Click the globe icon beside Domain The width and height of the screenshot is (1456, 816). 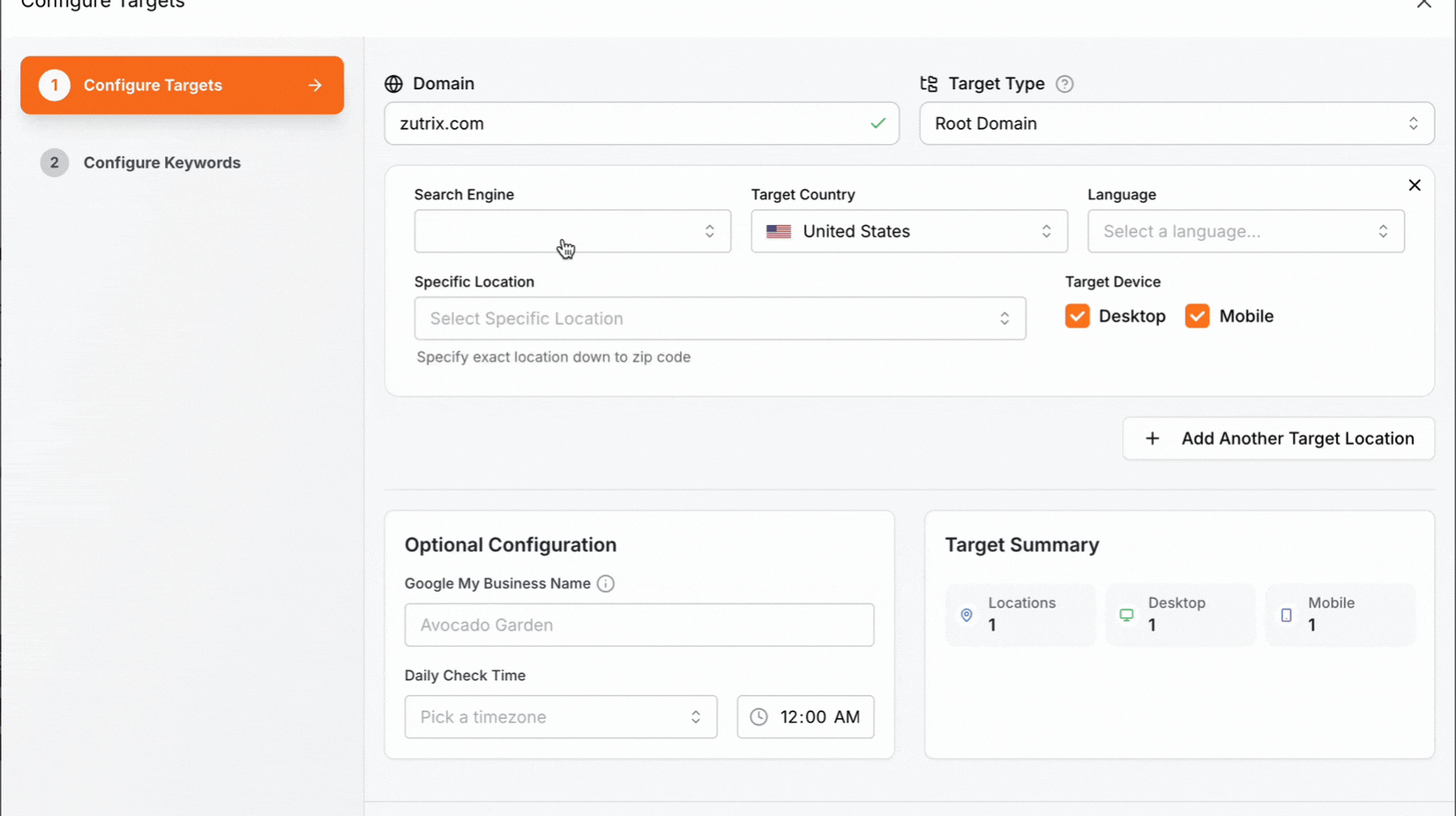point(393,84)
